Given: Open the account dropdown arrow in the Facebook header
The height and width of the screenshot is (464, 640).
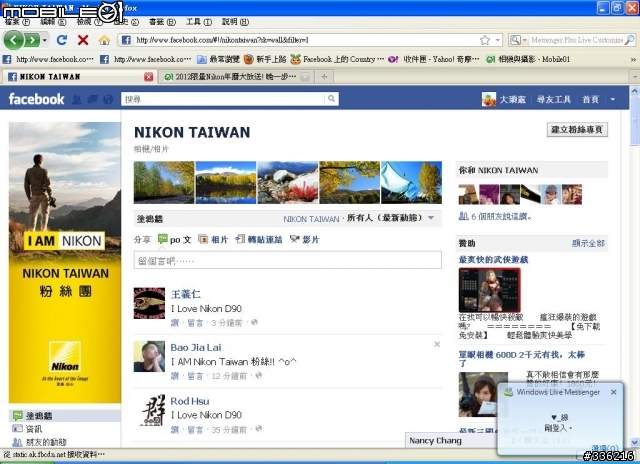Looking at the screenshot, I should click(x=613, y=99).
